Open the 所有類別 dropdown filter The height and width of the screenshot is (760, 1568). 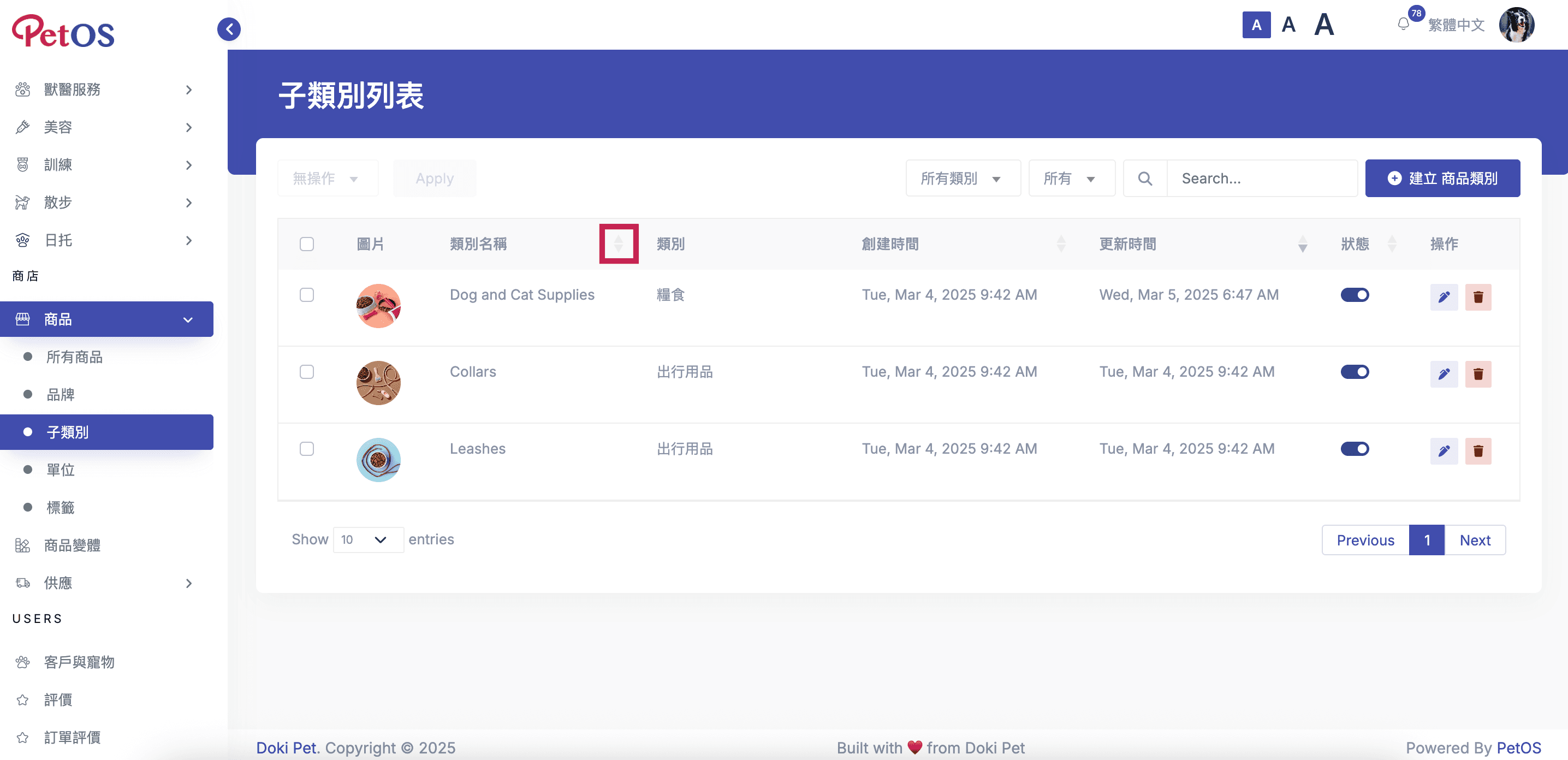tap(963, 179)
